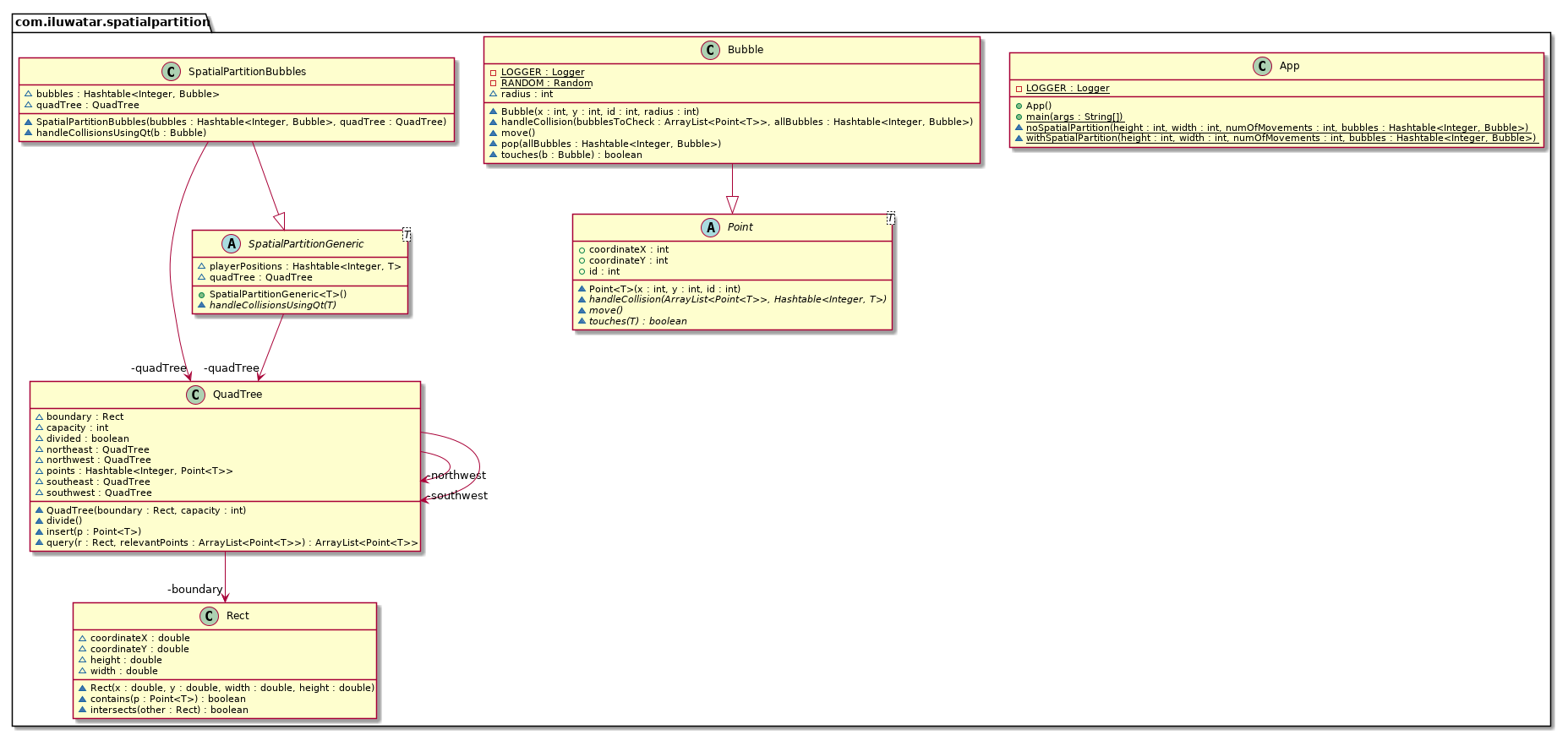1568x735 pixels.
Task: Click the generic T marker on Point class
Action: pyautogui.click(x=890, y=219)
